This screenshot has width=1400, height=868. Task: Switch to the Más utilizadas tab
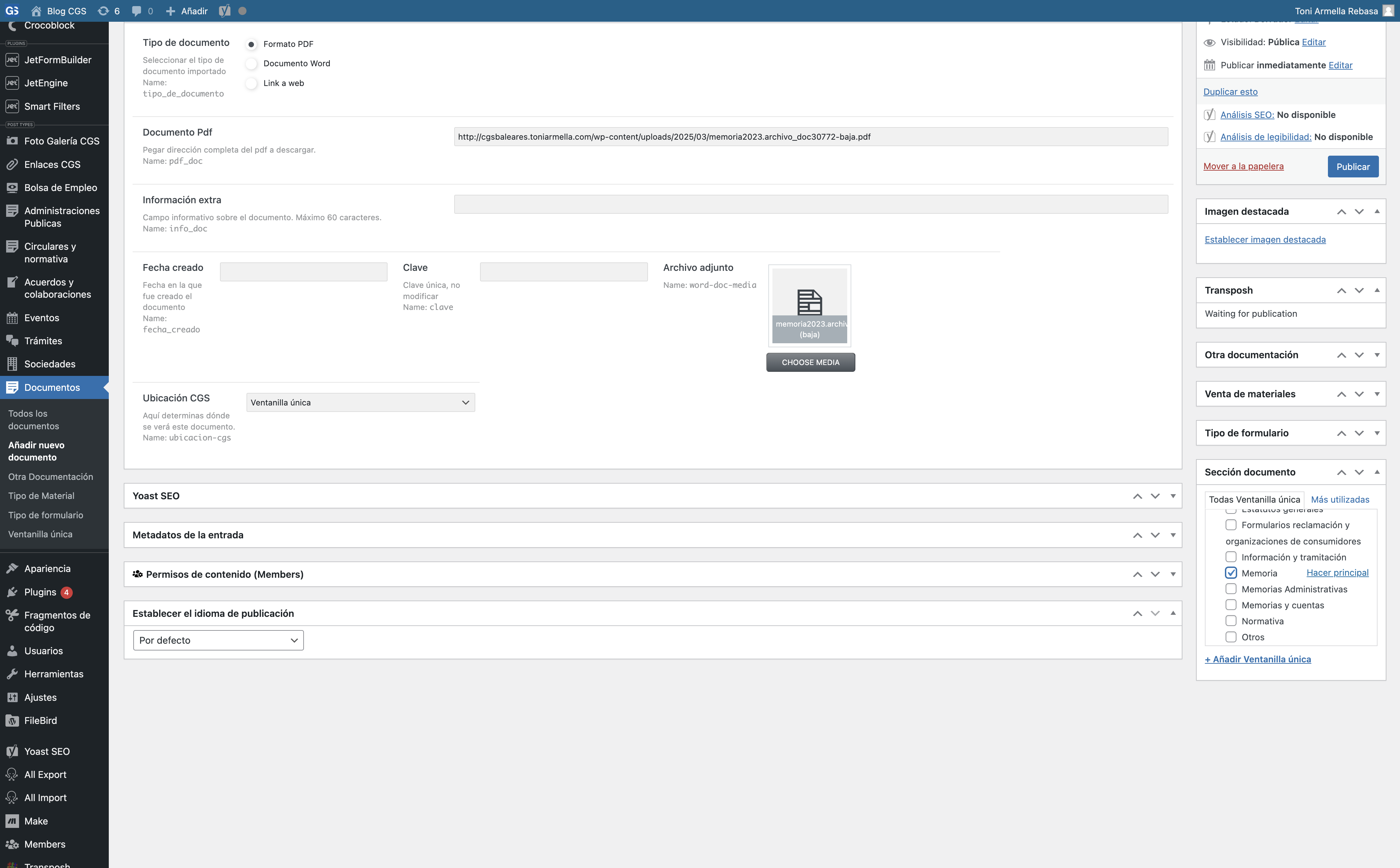tap(1340, 500)
